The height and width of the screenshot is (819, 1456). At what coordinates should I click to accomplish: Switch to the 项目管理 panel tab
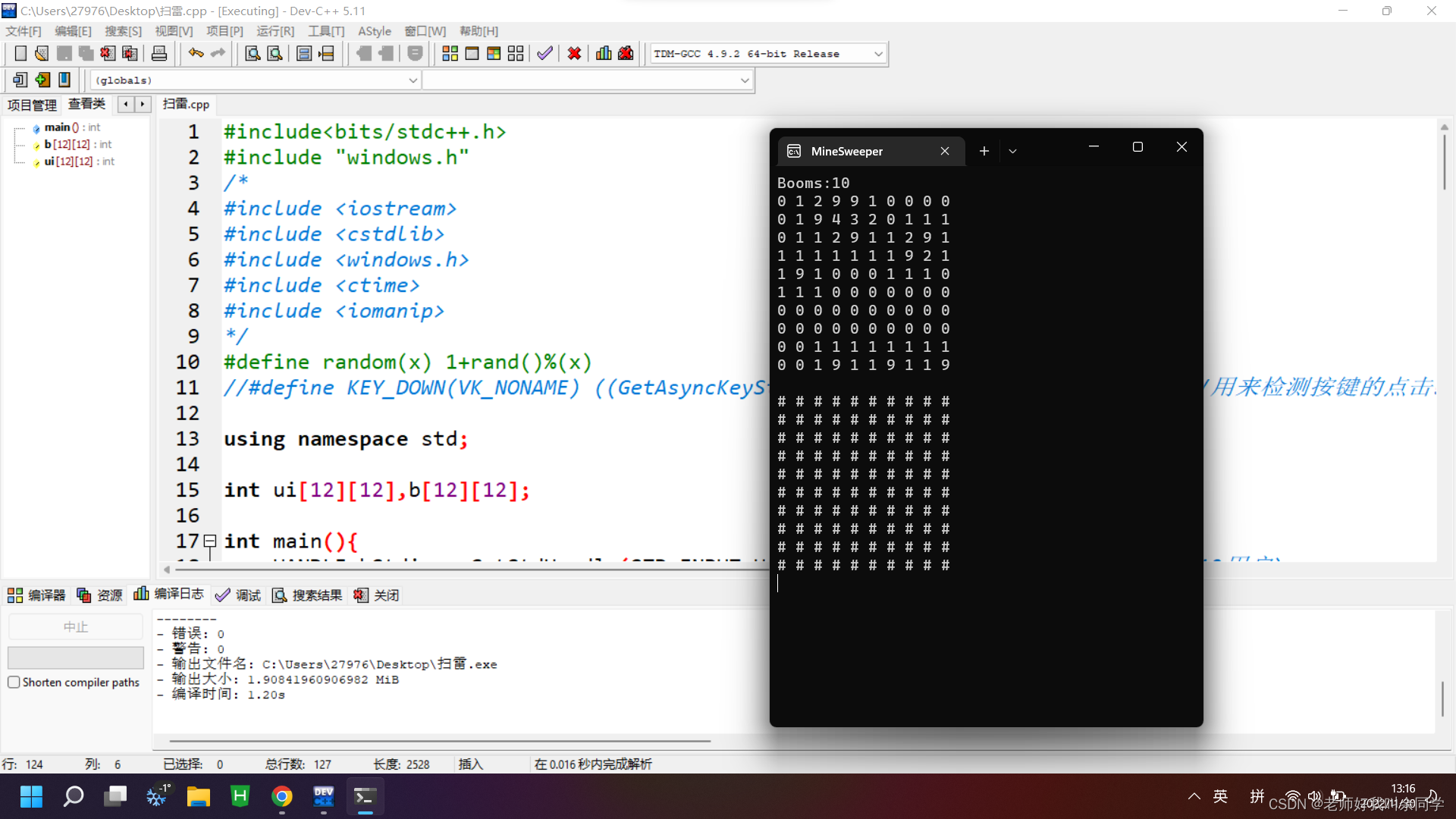coord(32,105)
